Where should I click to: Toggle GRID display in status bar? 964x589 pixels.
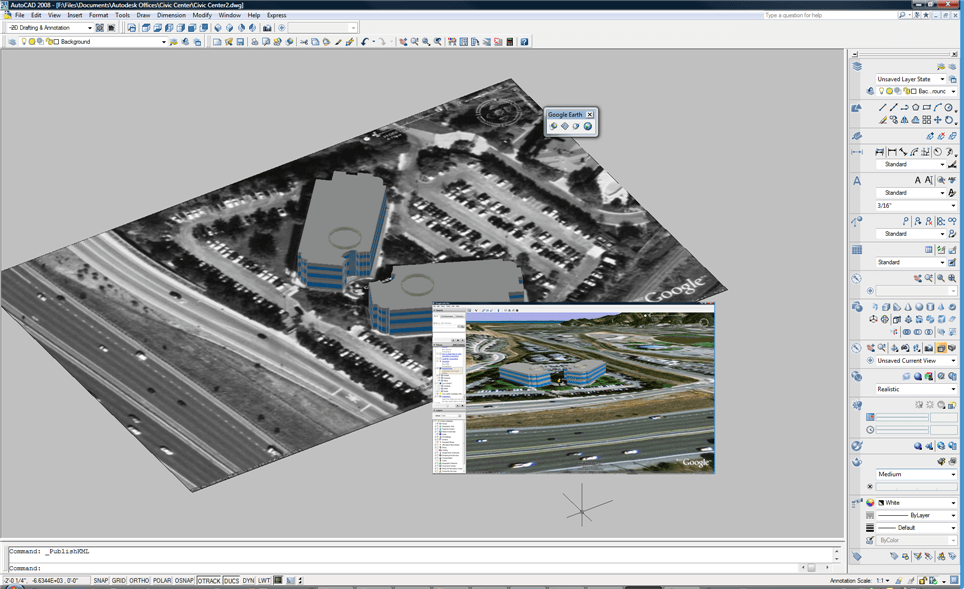[119, 580]
